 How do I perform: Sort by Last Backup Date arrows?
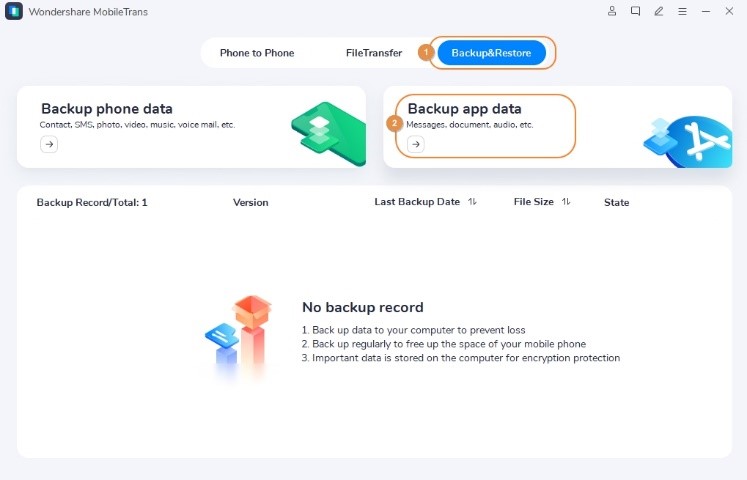pos(472,202)
